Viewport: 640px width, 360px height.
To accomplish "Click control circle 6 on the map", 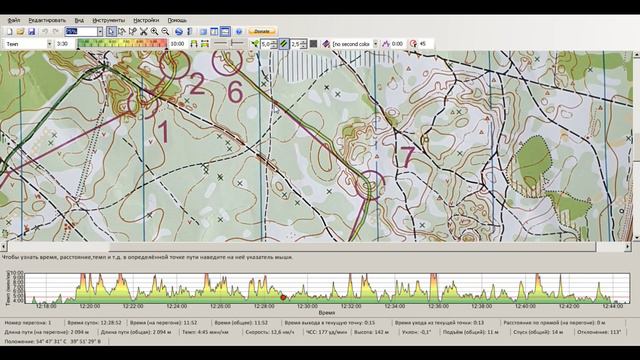I will click(x=227, y=62).
